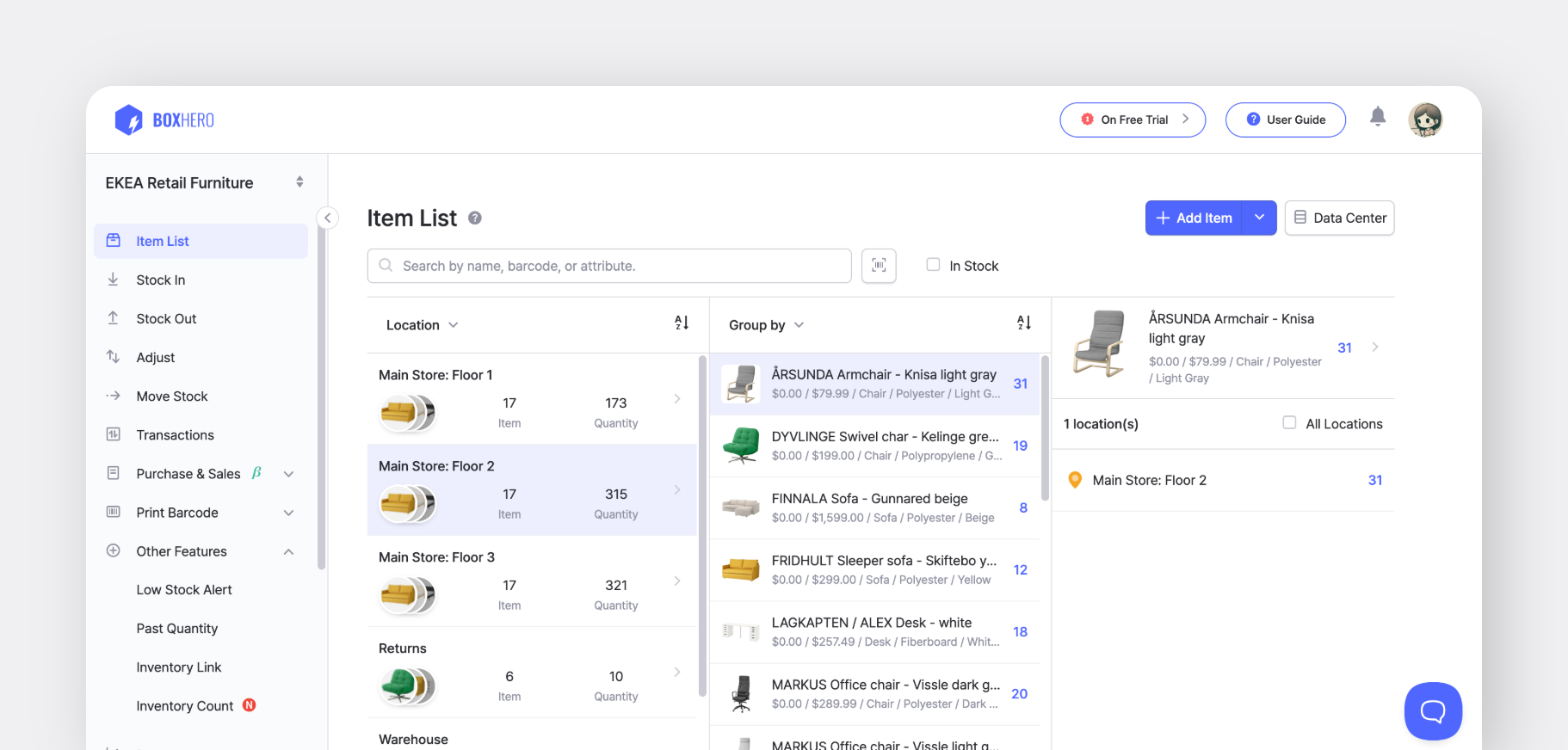The image size is (1568, 750).
Task: Click the Item List help icon
Action: pos(475,218)
